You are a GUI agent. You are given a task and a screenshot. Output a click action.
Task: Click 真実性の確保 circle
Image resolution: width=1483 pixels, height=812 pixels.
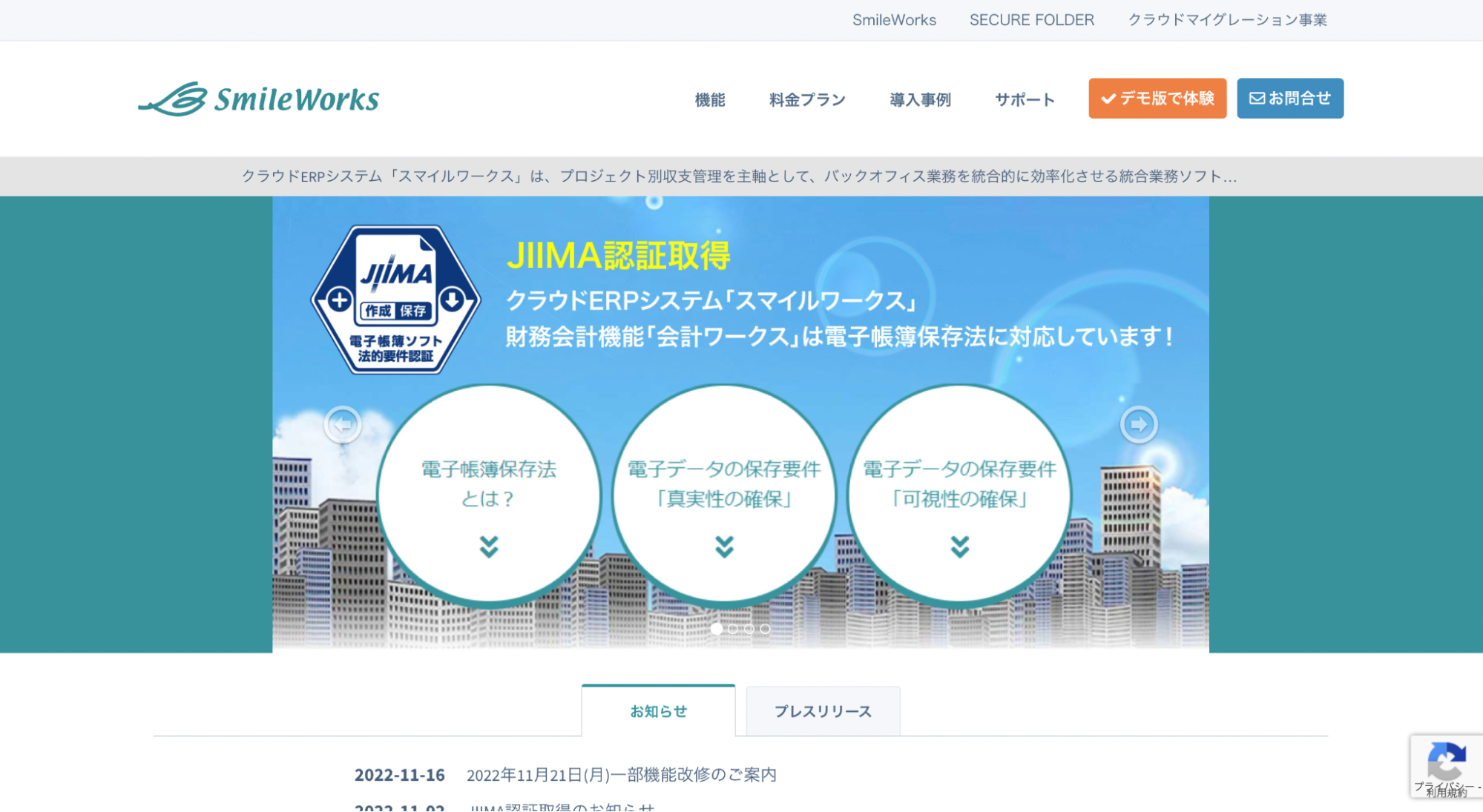(x=725, y=495)
